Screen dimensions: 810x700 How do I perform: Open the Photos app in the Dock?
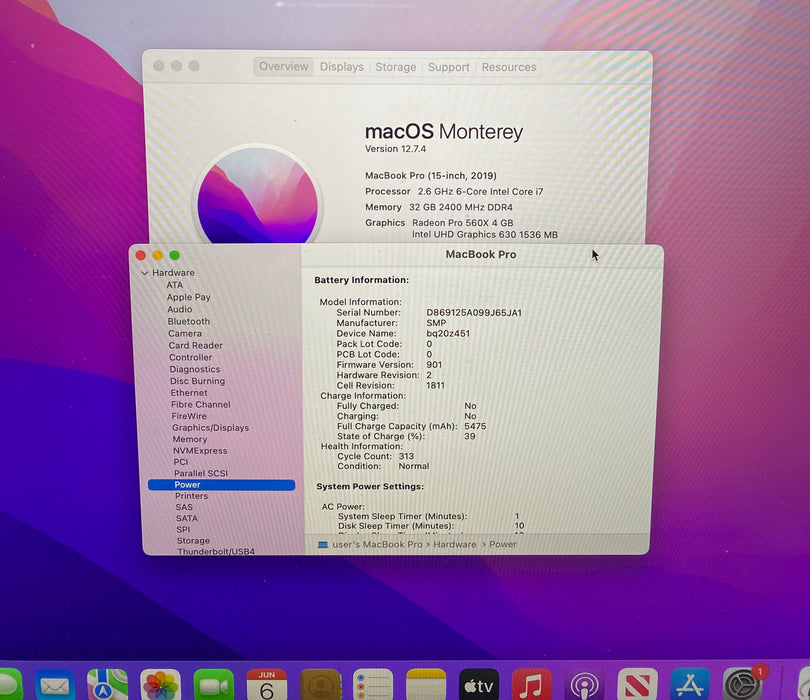161,685
